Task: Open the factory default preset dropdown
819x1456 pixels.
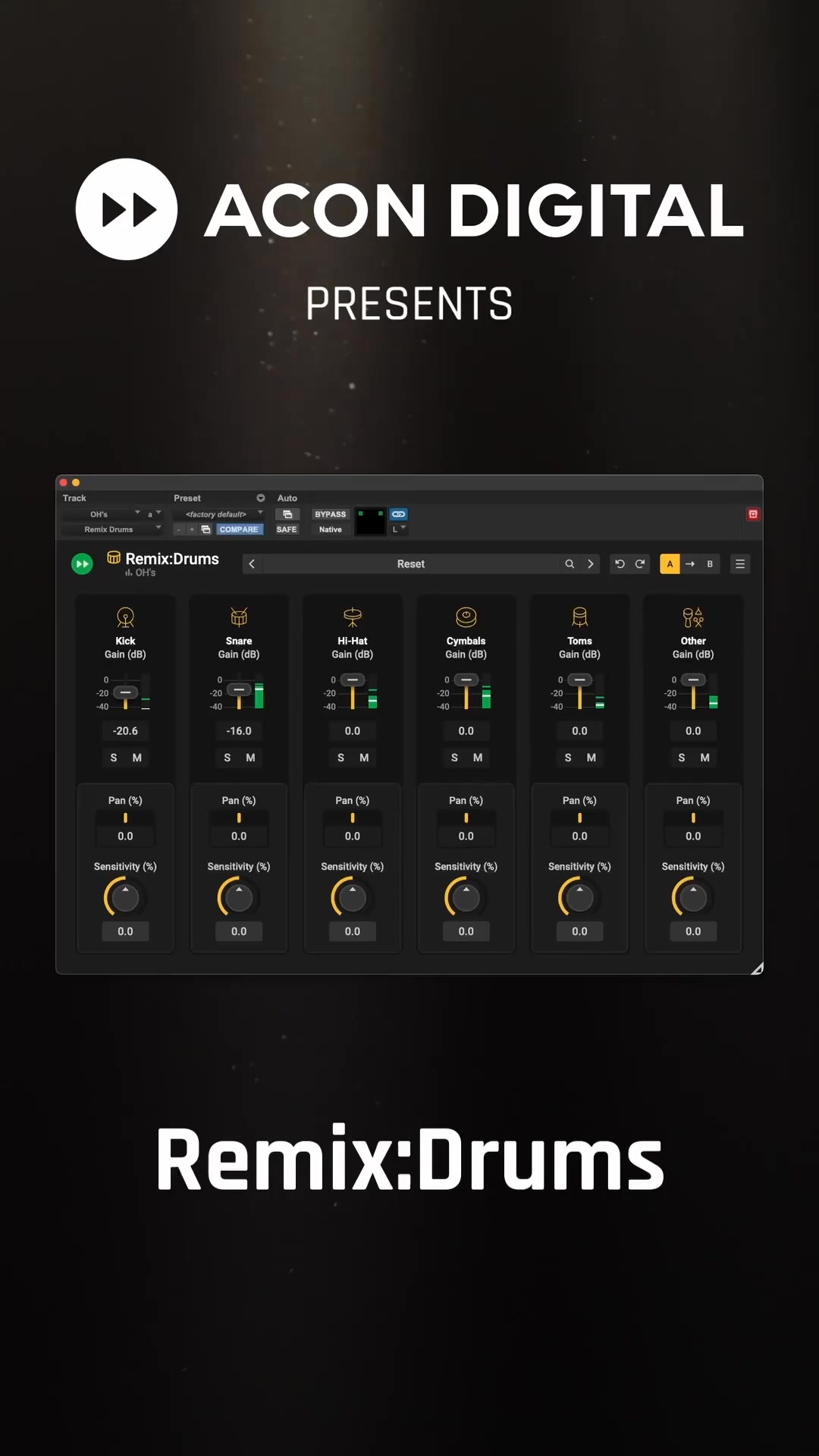Action: (x=219, y=514)
